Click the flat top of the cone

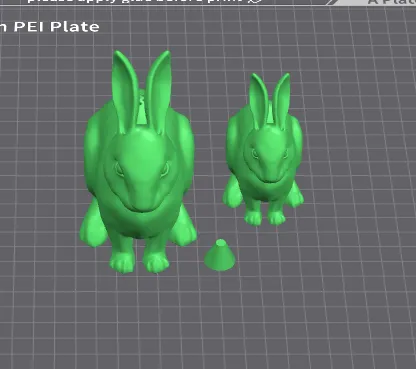tap(221, 242)
